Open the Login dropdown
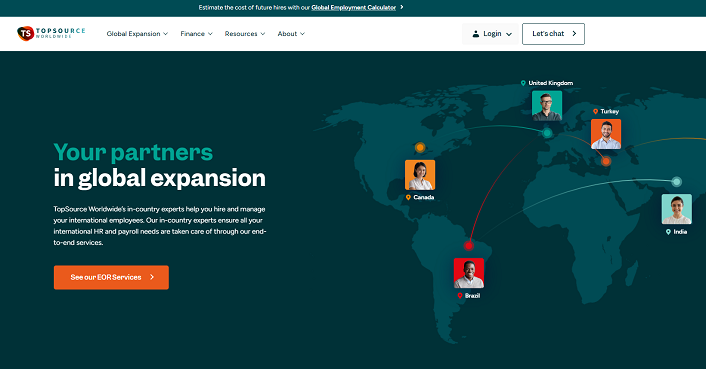This screenshot has height=369, width=706. pyautogui.click(x=492, y=34)
